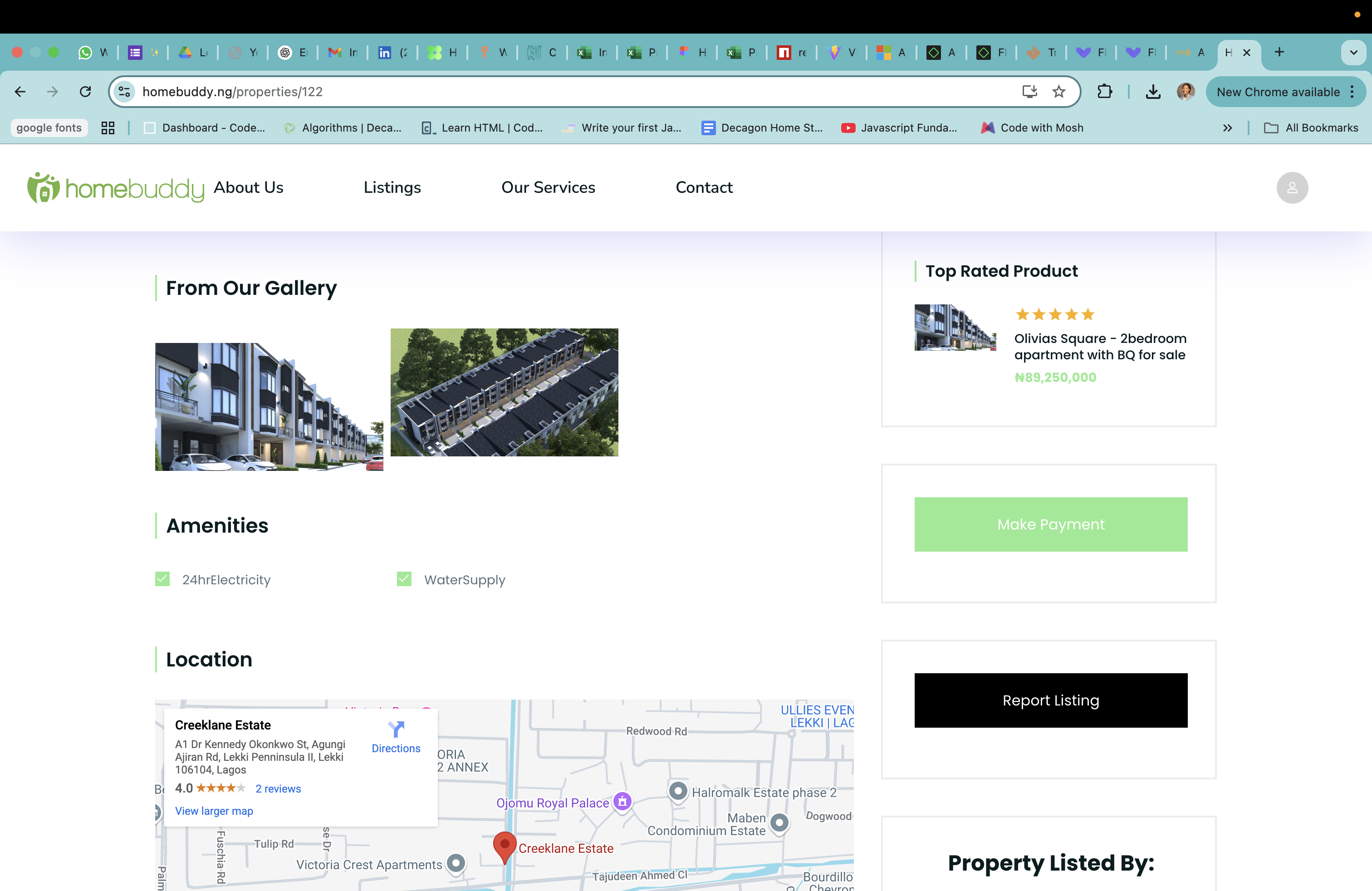Screen dimensions: 1372x891
Task: Go to Our Services in navigation
Action: click(x=548, y=188)
